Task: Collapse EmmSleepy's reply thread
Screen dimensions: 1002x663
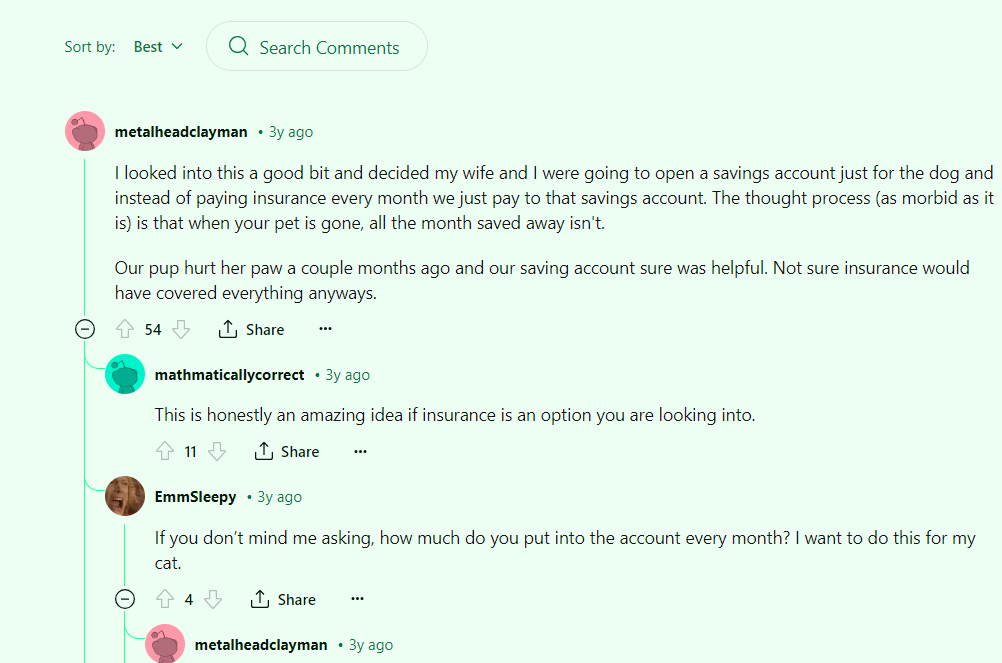Action: [125, 599]
